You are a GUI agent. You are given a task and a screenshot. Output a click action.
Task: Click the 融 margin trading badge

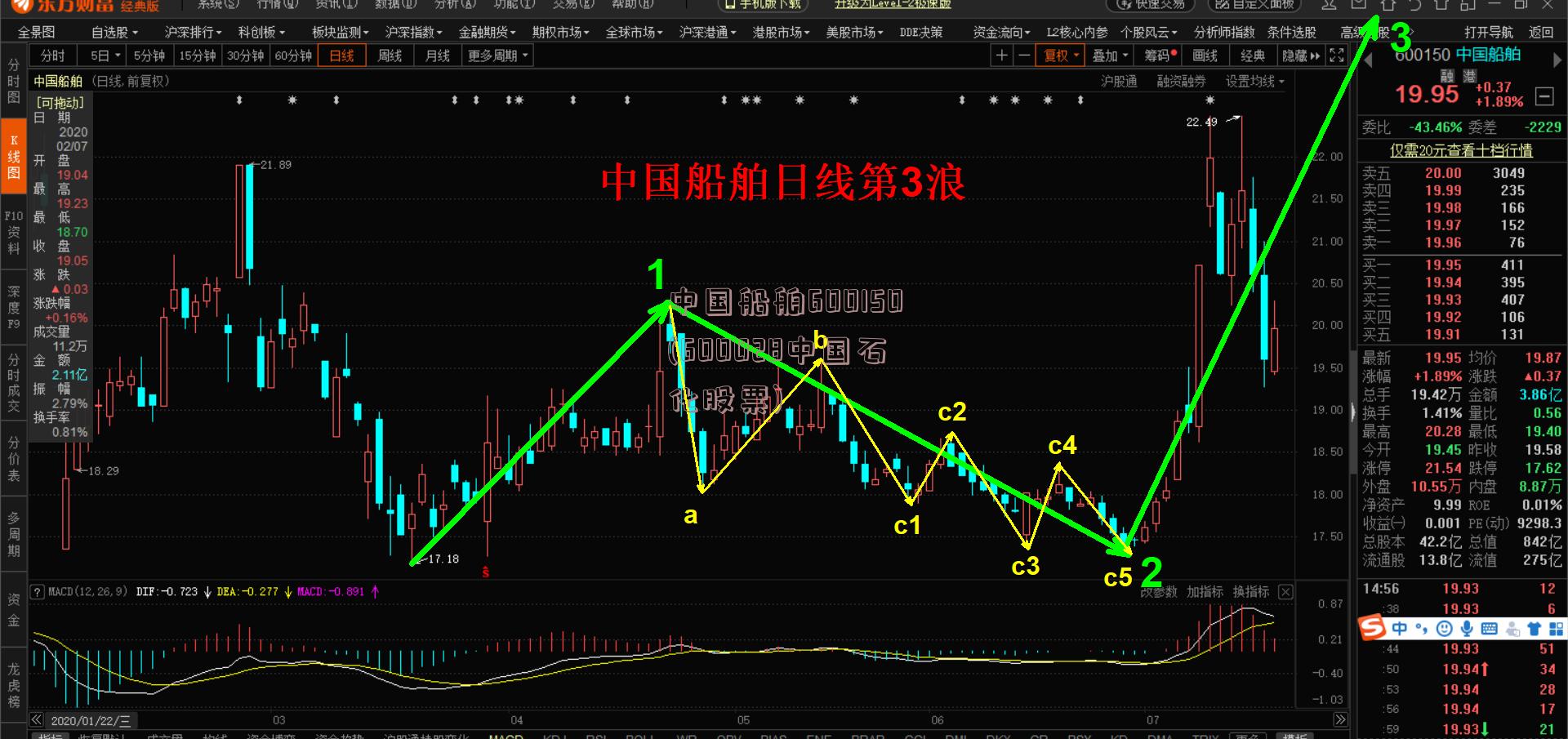point(1447,76)
